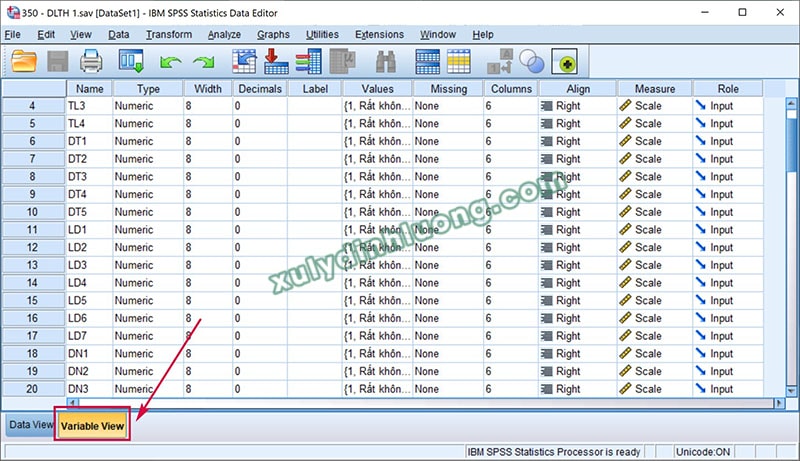Screen dimensions: 800x461
Task: Click the Open data document folder icon
Action: [24, 61]
